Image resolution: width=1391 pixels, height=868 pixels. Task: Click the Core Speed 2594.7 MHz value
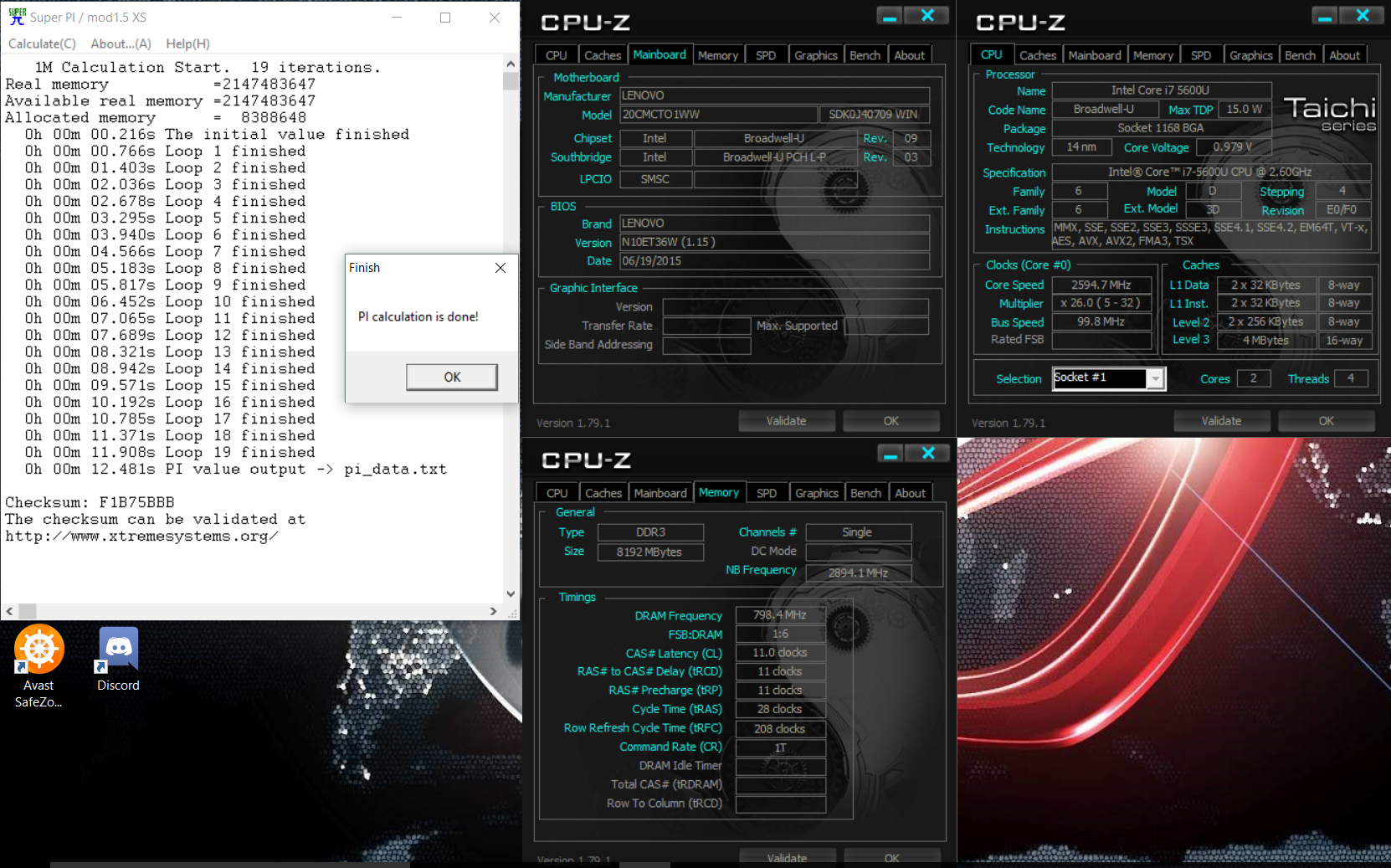click(x=1101, y=285)
